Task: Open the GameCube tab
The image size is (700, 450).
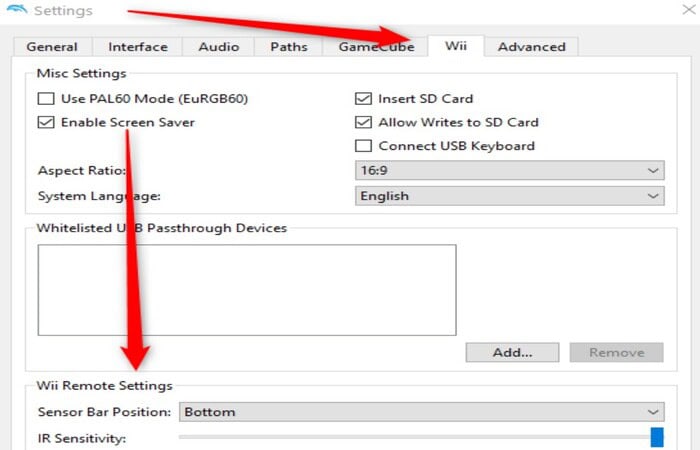Action: [x=376, y=47]
